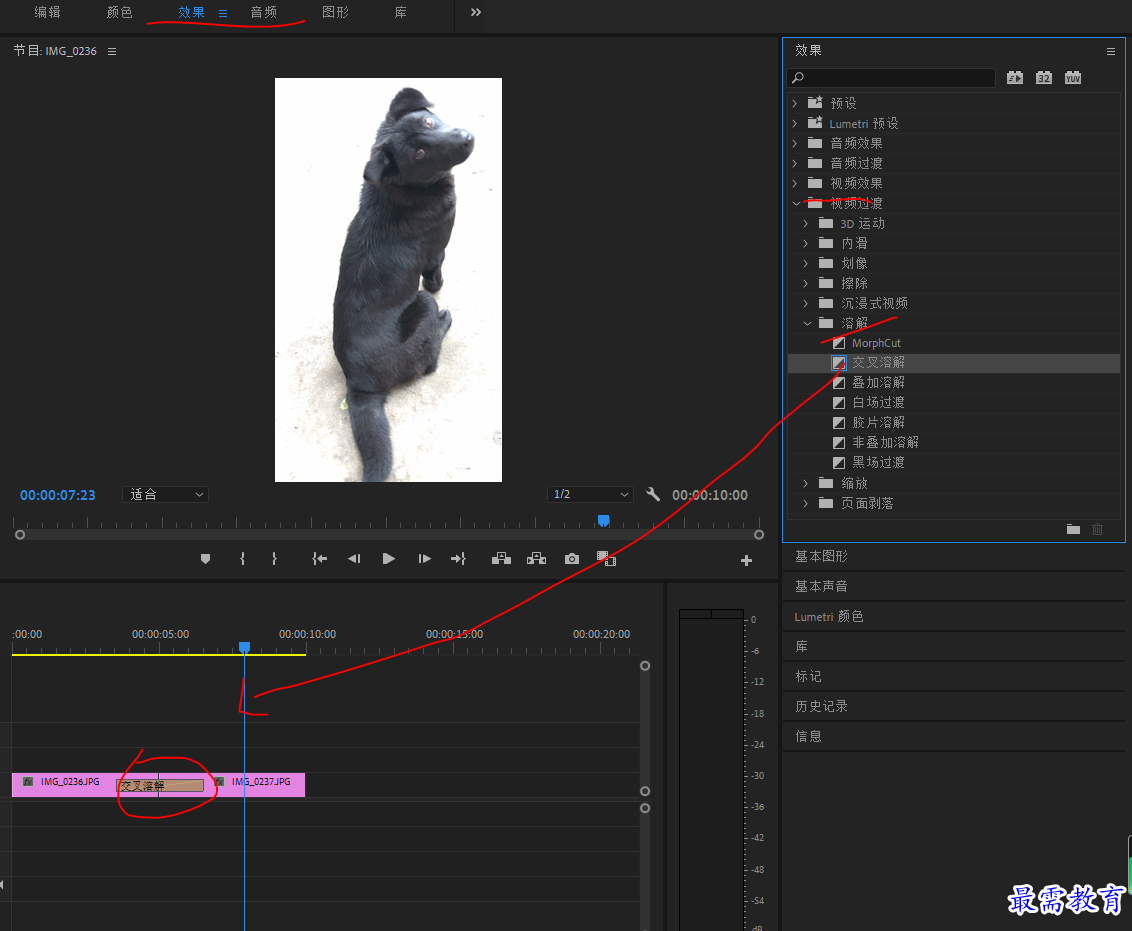Step forward one frame
Viewport: 1132px width, 931px height.
(424, 559)
